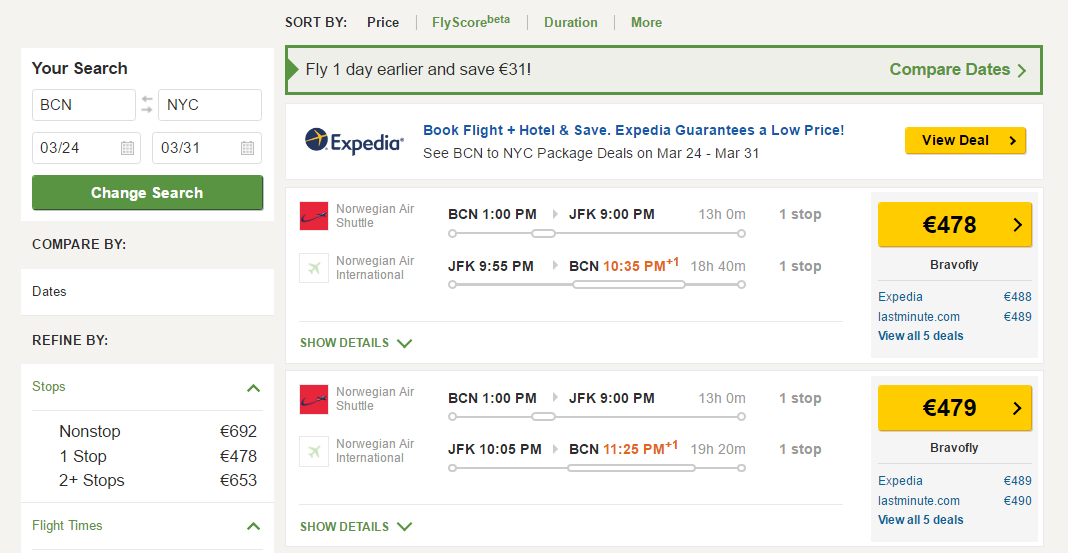Image resolution: width=1068 pixels, height=553 pixels.
Task: Sort results by FlyScore beta
Action: click(x=471, y=21)
